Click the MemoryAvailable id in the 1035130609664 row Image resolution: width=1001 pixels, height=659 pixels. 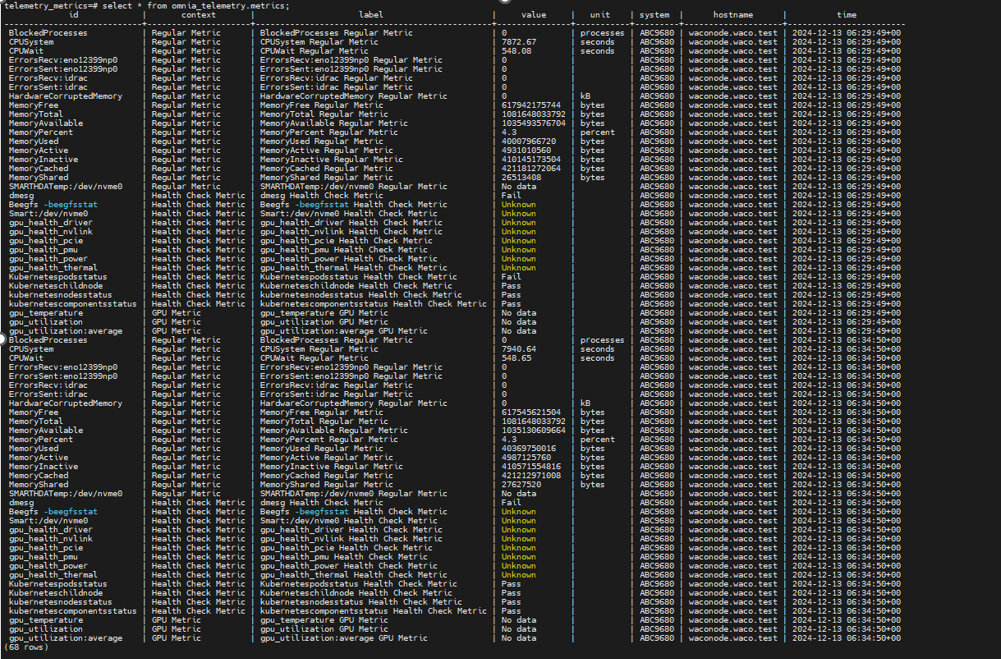pos(46,430)
